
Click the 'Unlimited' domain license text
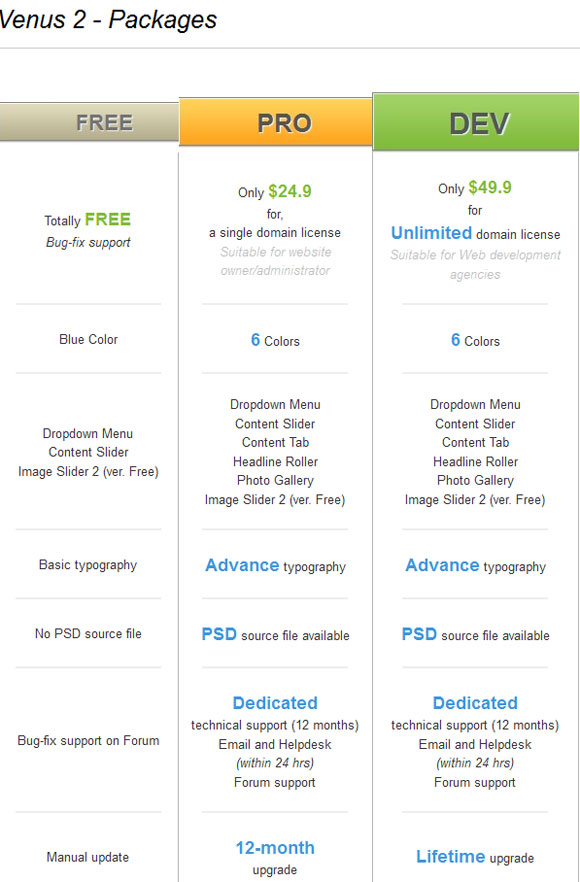click(x=431, y=233)
